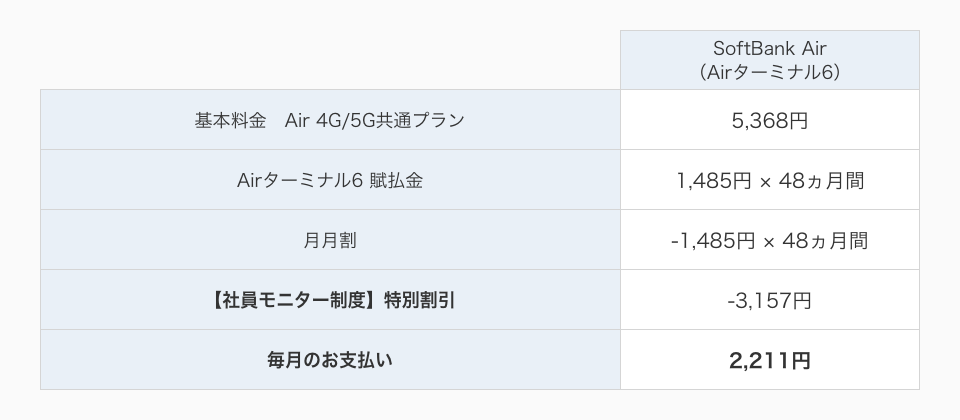The height and width of the screenshot is (420, 960).
Task: Click the (Airターミナル6) header subtitle
Action: (769, 72)
